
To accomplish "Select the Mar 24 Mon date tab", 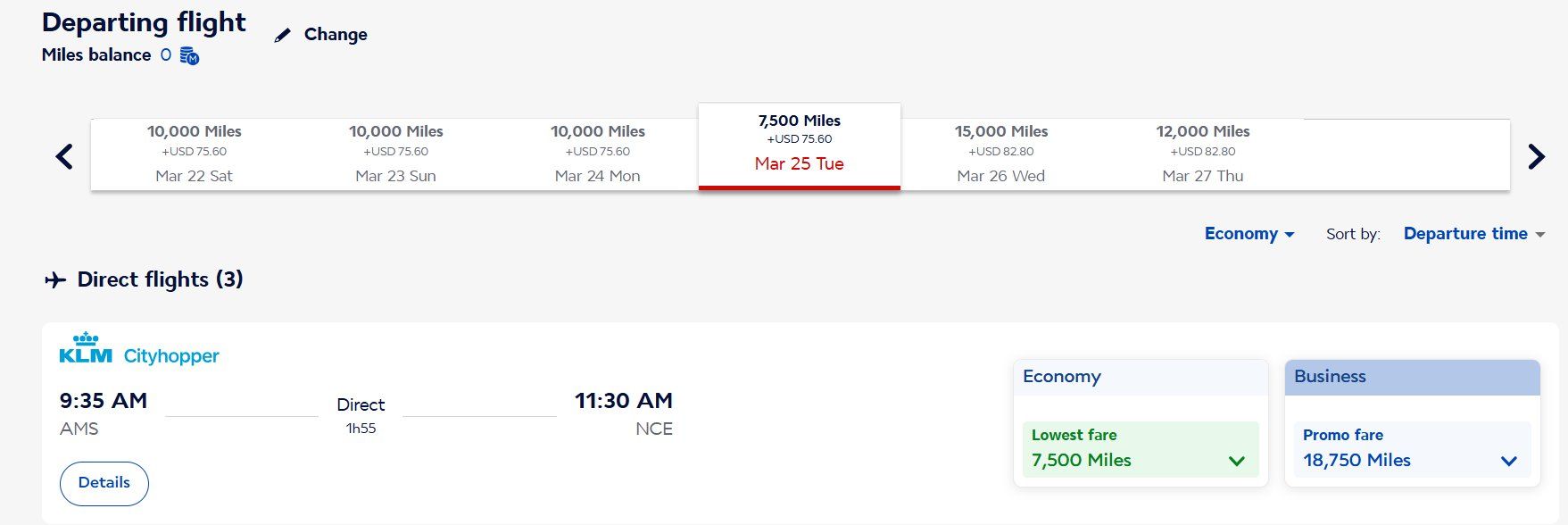I will [x=597, y=154].
